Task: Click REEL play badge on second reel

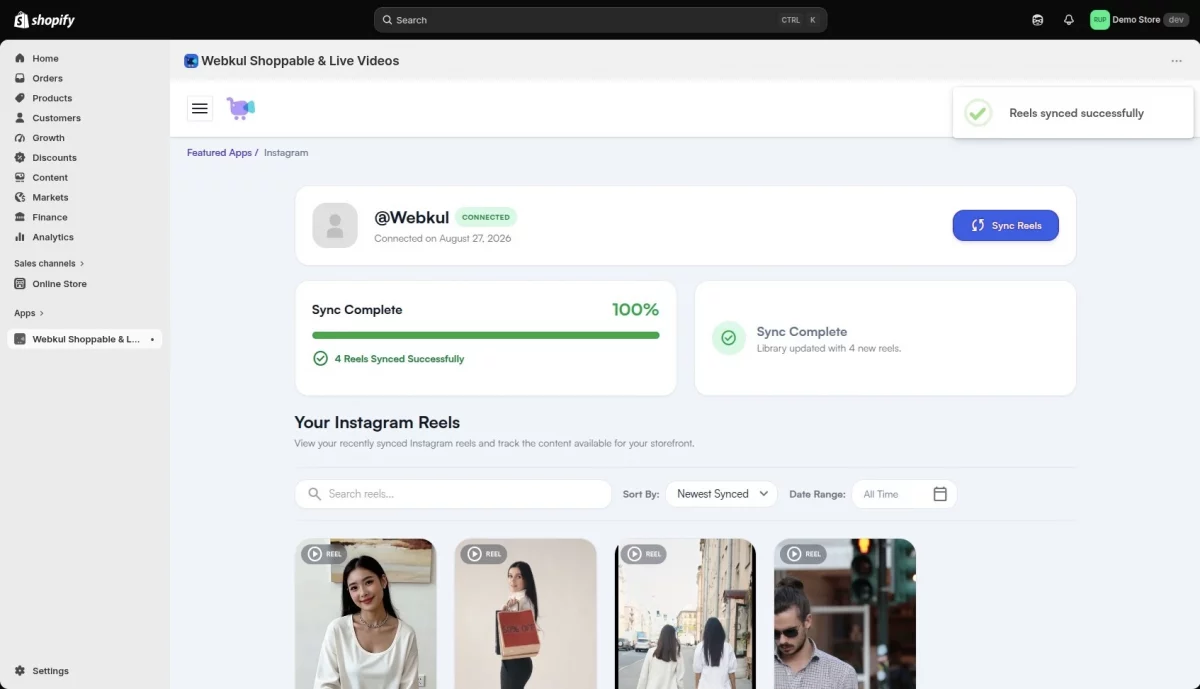Action: (484, 554)
